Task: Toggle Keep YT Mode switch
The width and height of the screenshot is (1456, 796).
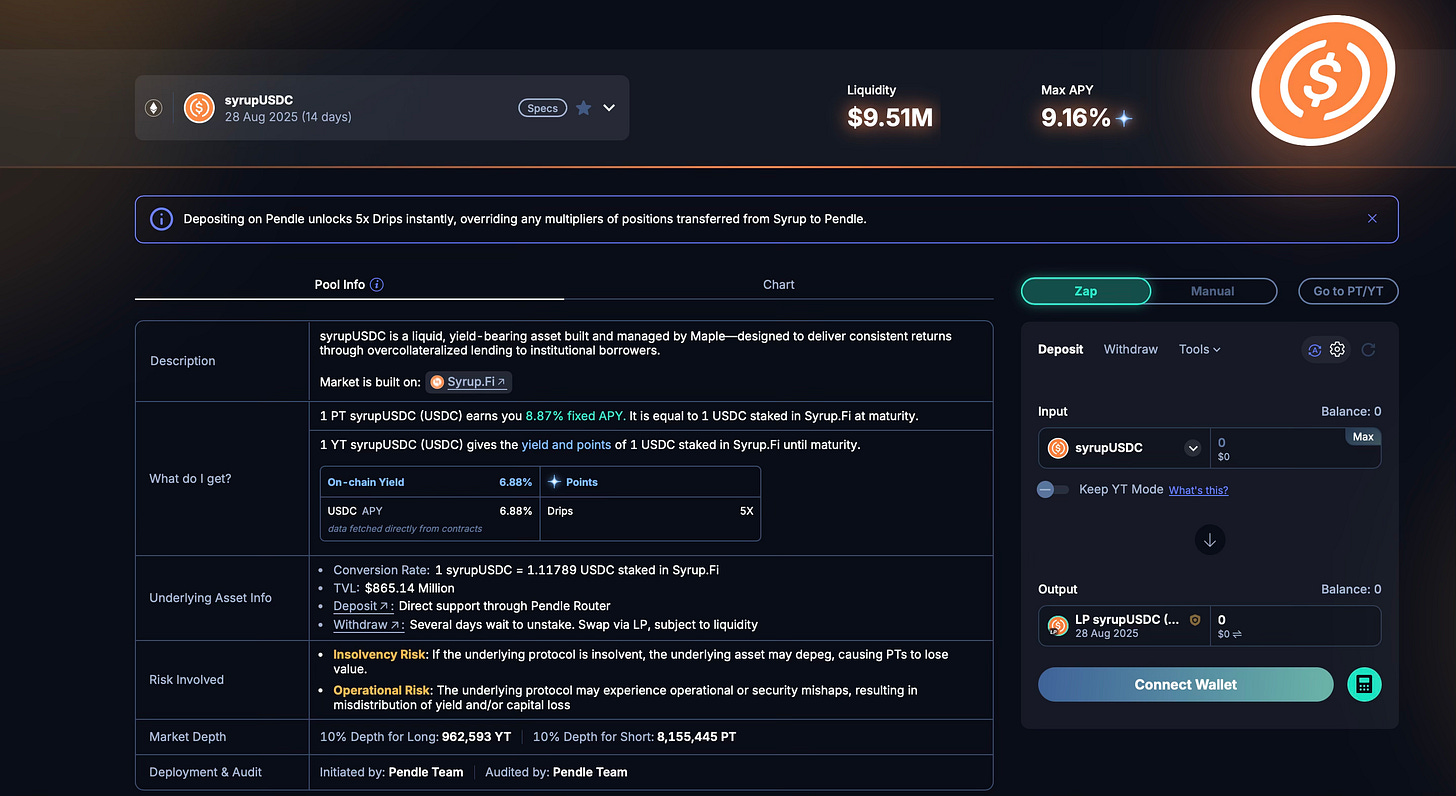Action: 1052,490
